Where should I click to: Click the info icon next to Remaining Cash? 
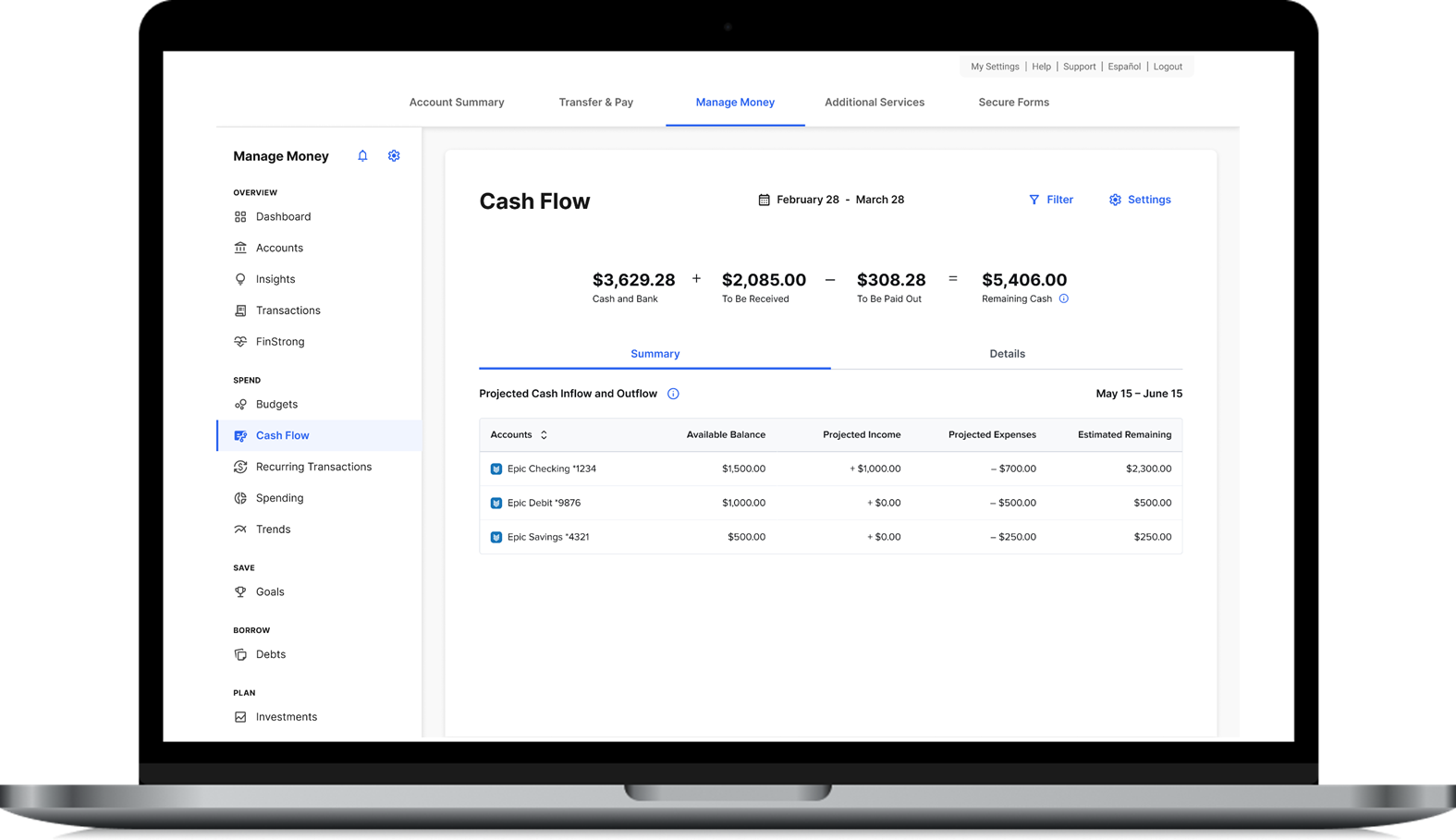[1064, 298]
